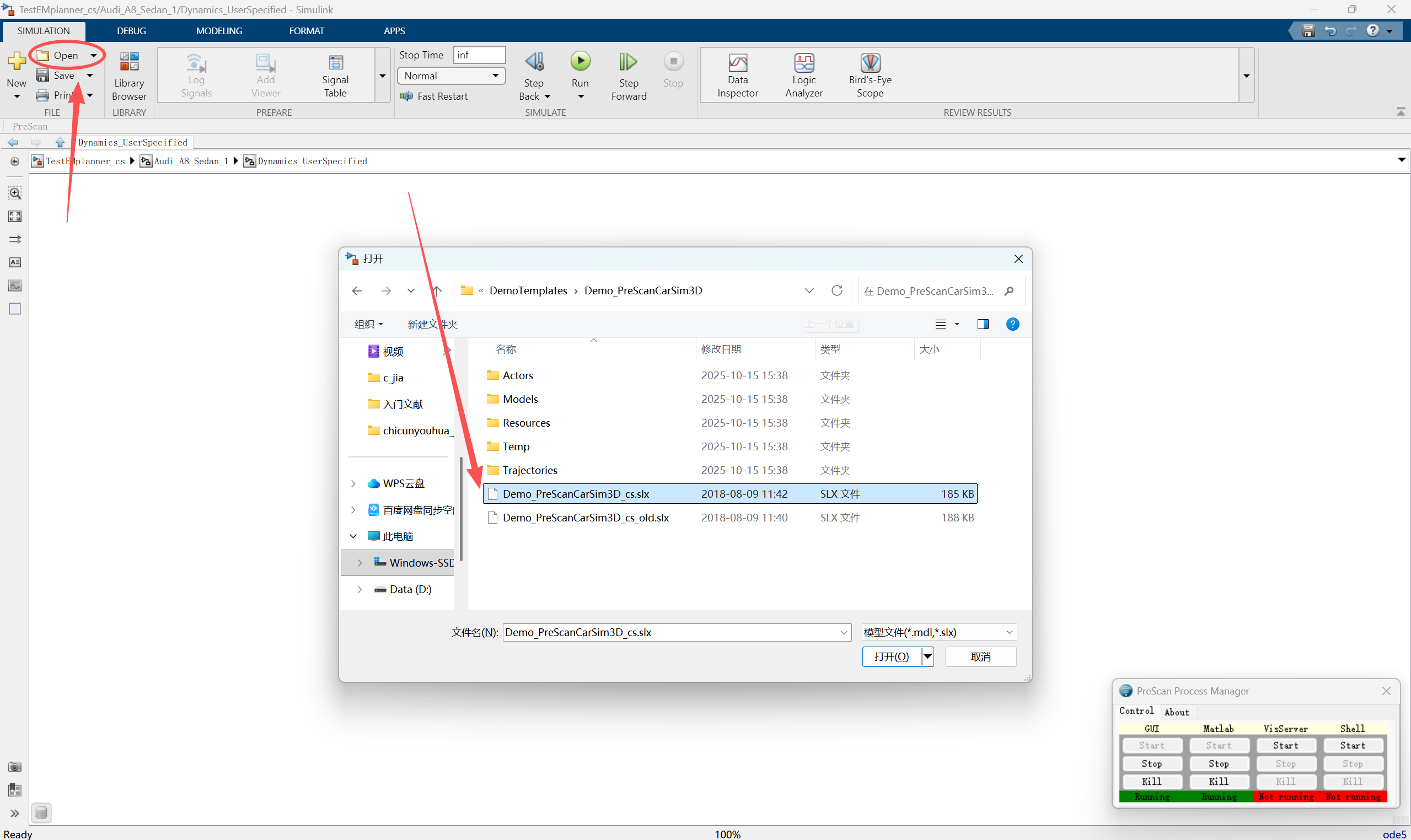Open the model file type filter dropdown
This screenshot has height=840, width=1411.
pyautogui.click(x=938, y=632)
